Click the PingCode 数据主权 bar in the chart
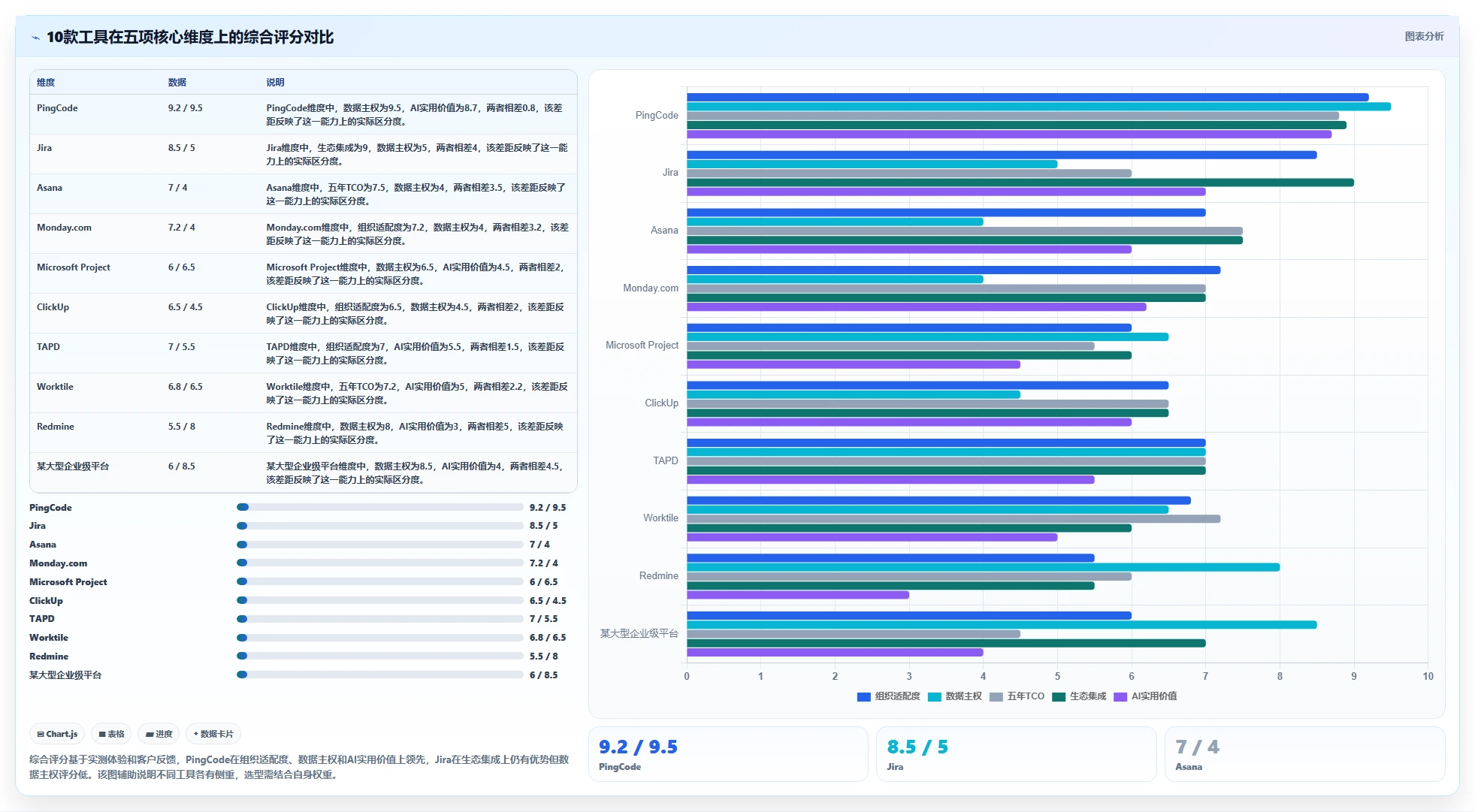 [x=1038, y=107]
